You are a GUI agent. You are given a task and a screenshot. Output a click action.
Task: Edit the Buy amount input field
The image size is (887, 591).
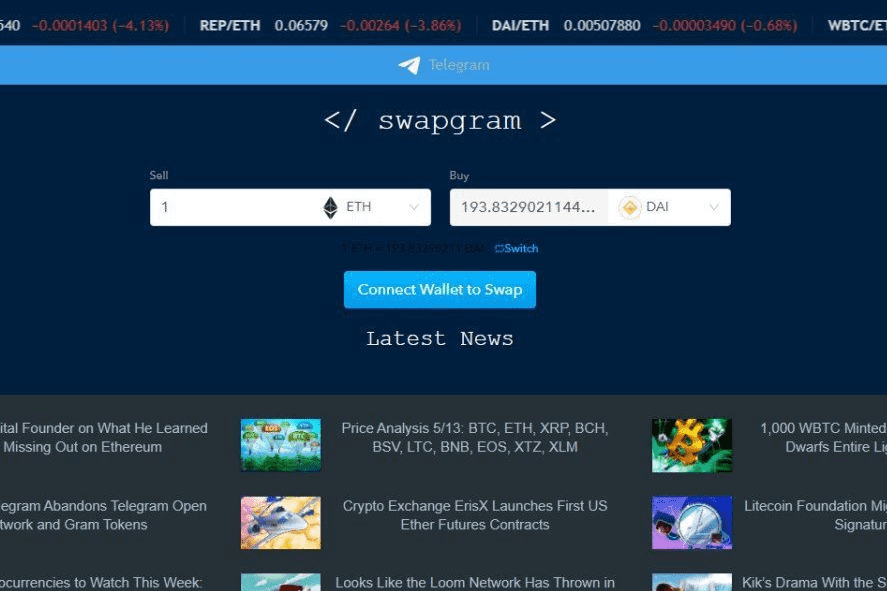[x=530, y=207]
